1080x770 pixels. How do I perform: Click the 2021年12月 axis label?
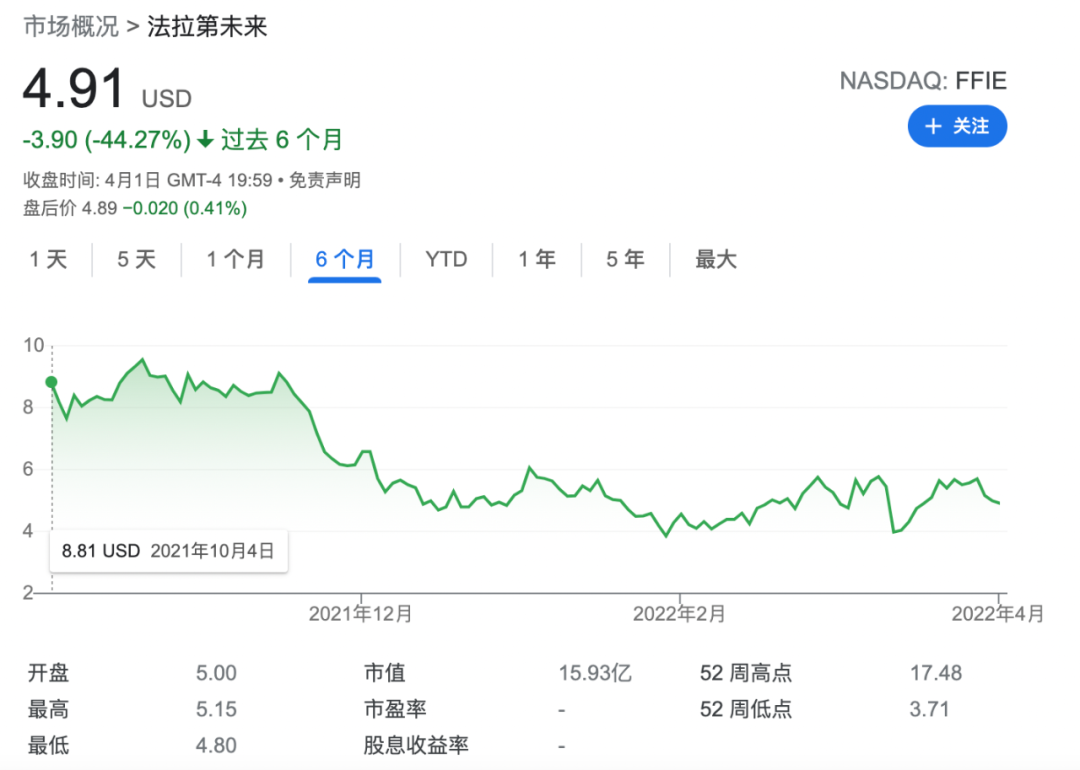coord(360,614)
